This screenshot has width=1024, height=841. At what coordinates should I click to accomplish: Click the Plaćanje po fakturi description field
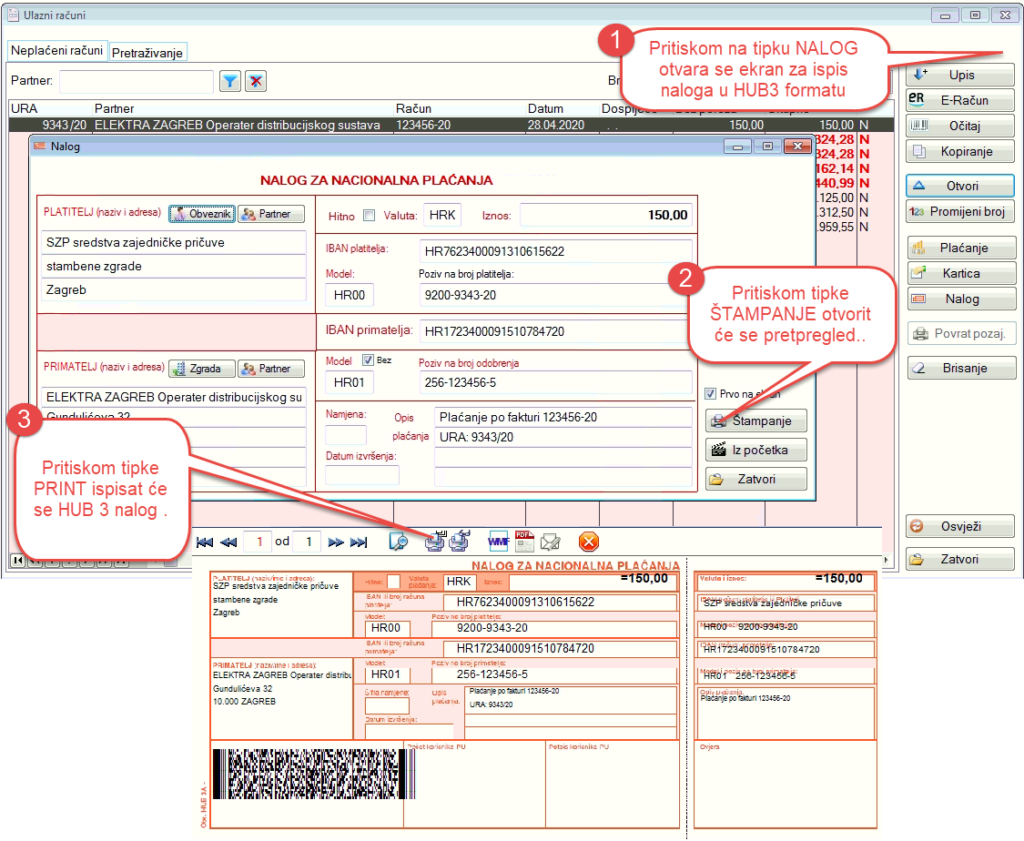click(x=563, y=417)
